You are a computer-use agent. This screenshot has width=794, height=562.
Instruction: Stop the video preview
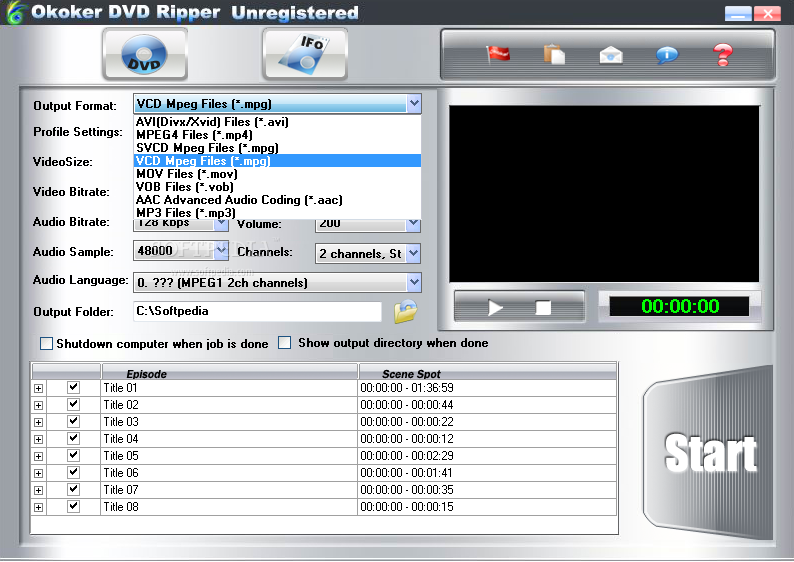[x=543, y=307]
